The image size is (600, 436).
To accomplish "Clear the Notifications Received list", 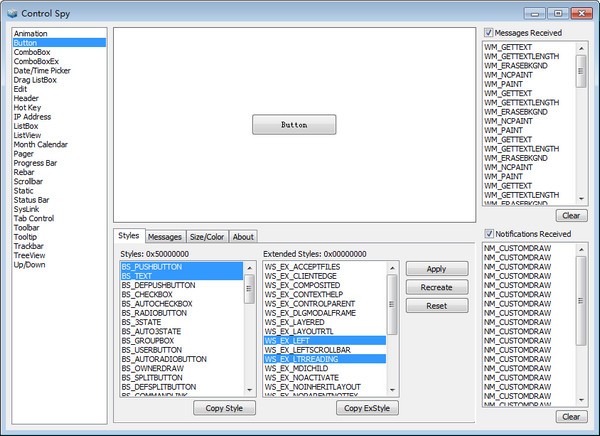I will (569, 416).
